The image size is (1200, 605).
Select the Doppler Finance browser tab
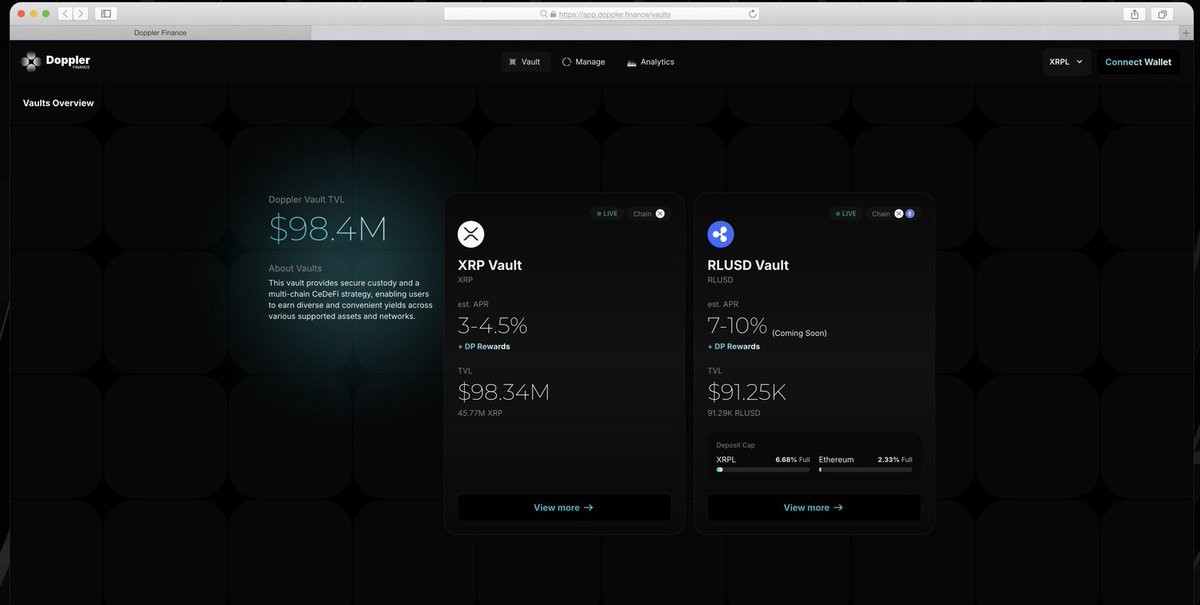tap(160, 33)
